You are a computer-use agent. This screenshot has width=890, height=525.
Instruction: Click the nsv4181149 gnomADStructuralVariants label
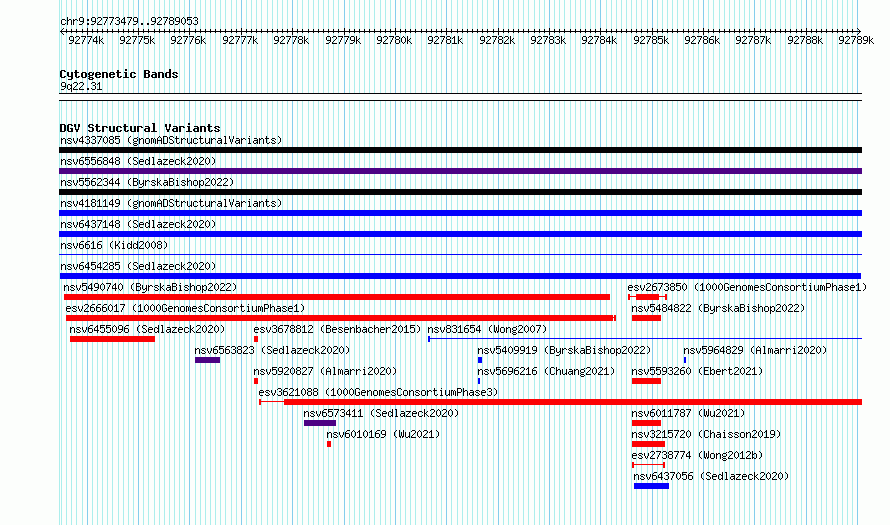pos(171,203)
